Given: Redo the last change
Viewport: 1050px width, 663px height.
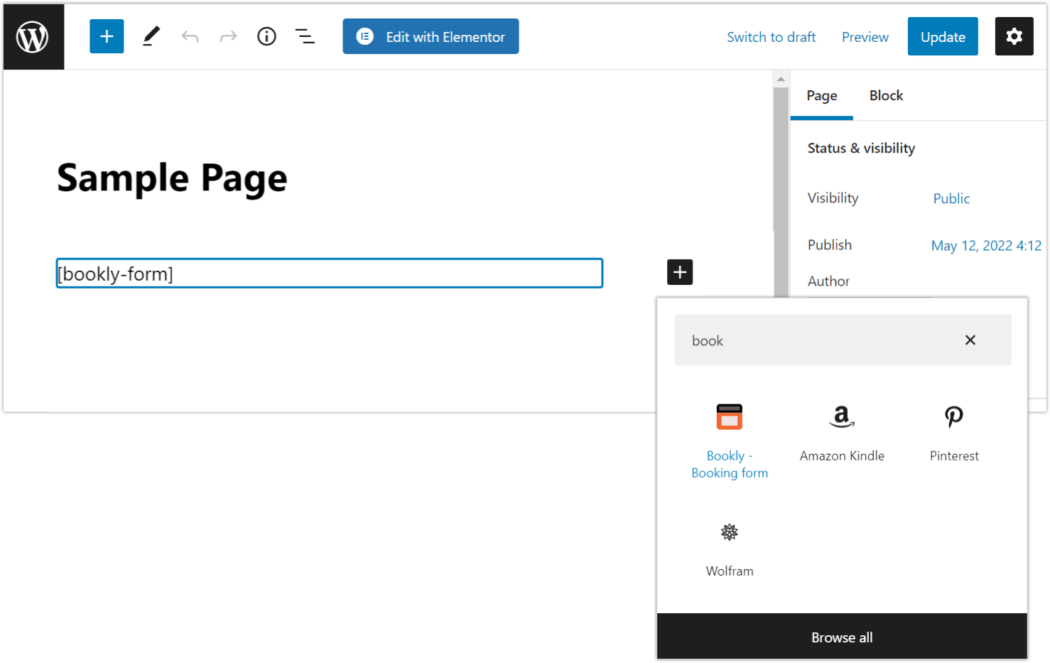Looking at the screenshot, I should click(x=228, y=36).
